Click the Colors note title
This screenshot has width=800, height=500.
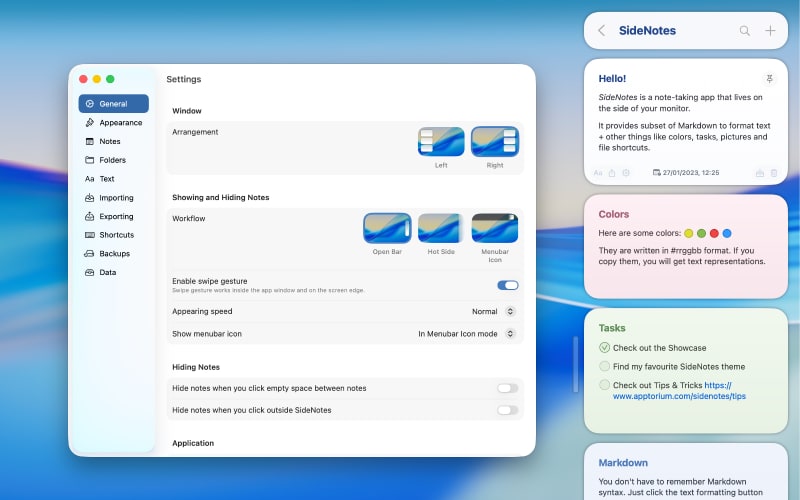[613, 214]
